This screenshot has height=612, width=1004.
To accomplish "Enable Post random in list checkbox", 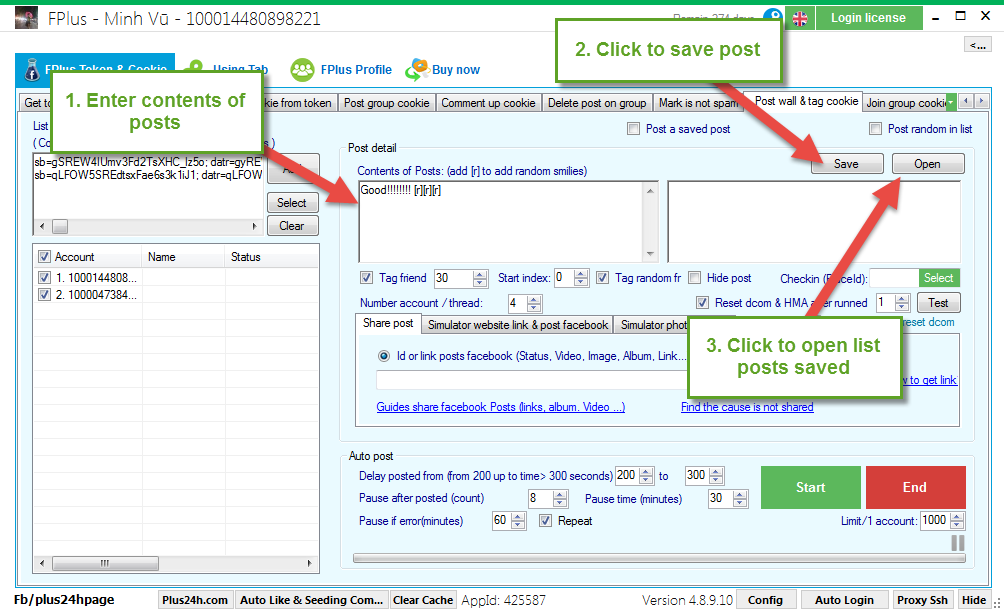I will point(875,129).
